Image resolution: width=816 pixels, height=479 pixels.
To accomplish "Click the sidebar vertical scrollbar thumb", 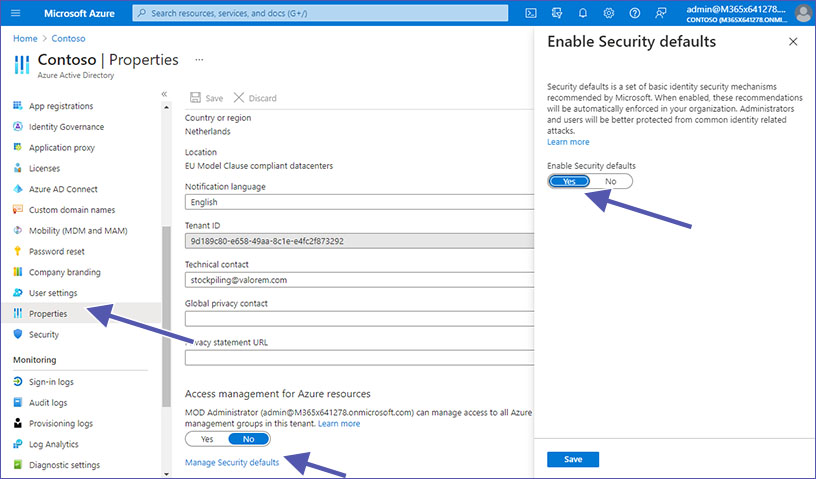I will pyautogui.click(x=167, y=317).
